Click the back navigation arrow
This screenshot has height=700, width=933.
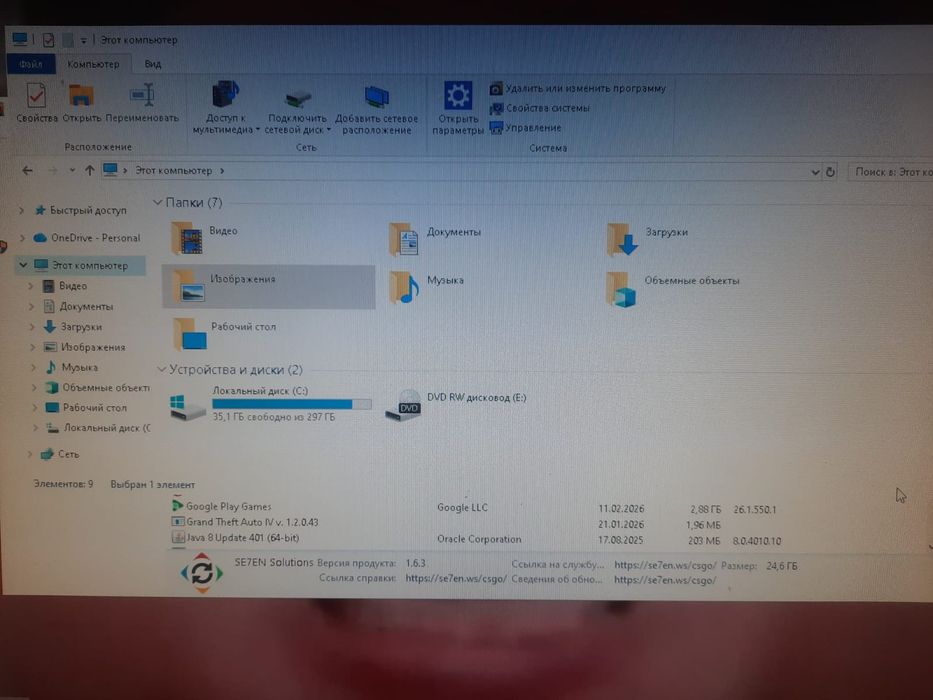[x=27, y=171]
